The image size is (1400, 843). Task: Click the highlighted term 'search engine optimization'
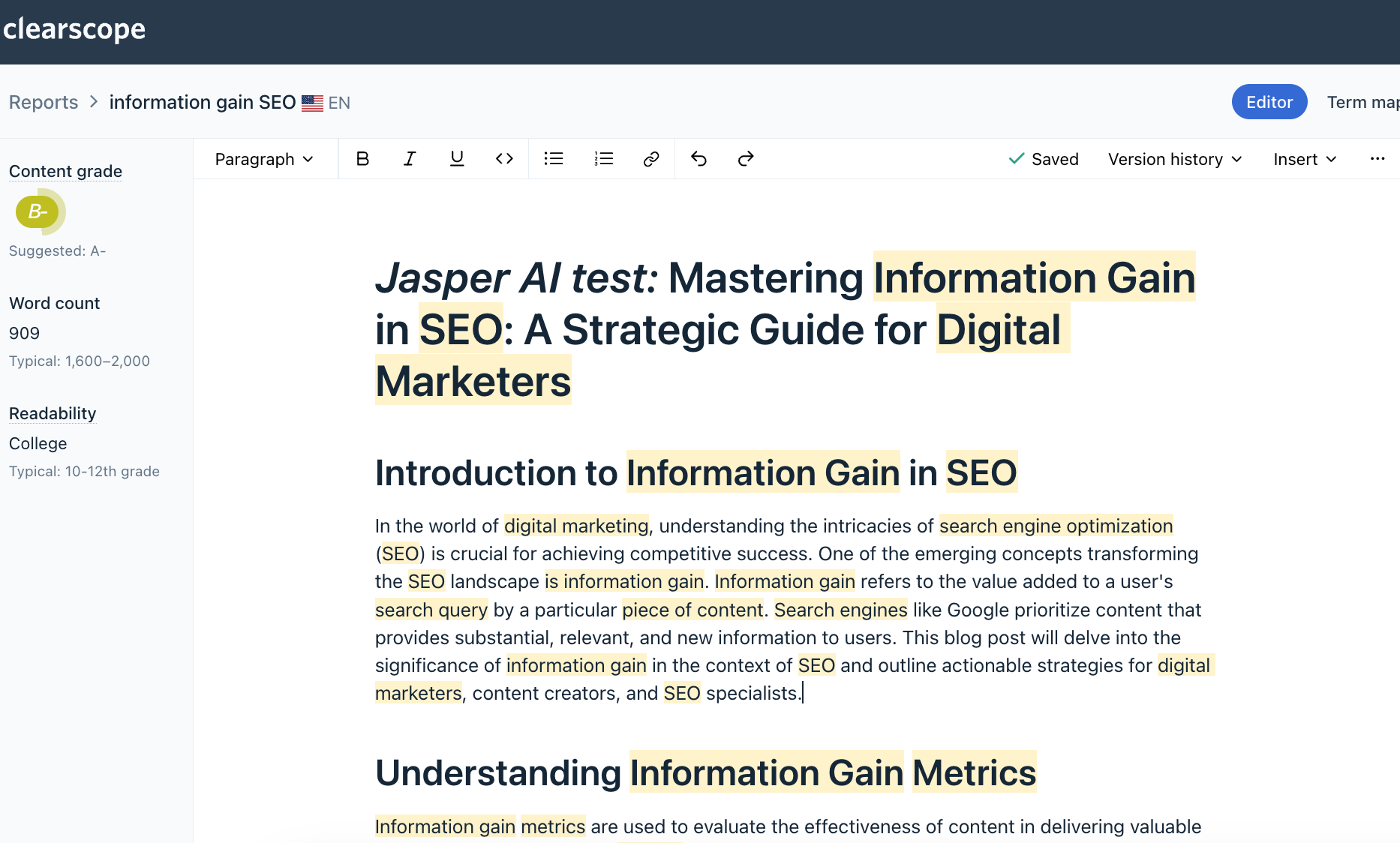[x=1056, y=526]
